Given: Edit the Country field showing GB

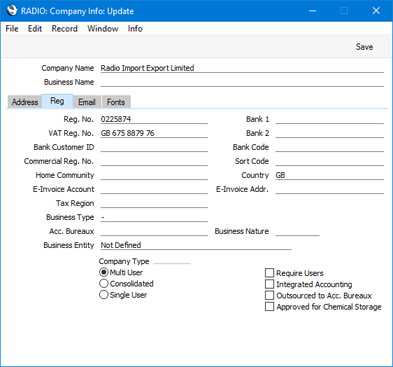Looking at the screenshot, I should (x=329, y=175).
